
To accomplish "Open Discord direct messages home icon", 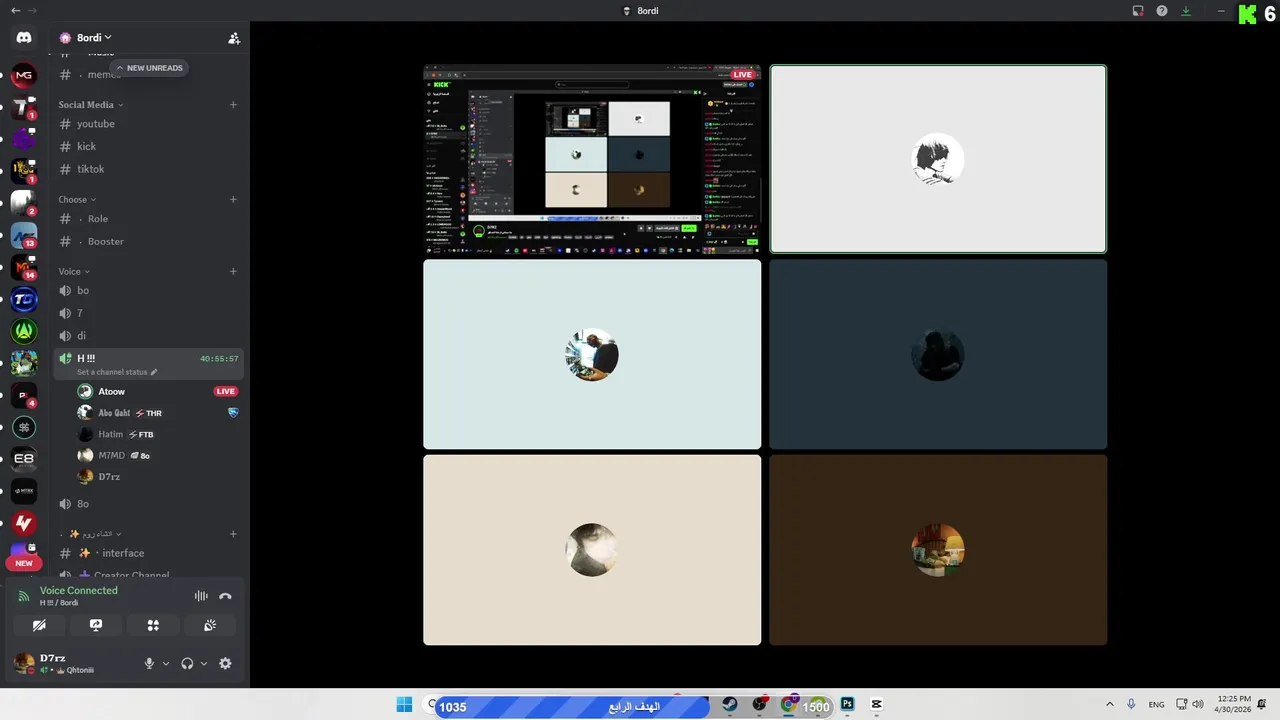I will point(24,38).
